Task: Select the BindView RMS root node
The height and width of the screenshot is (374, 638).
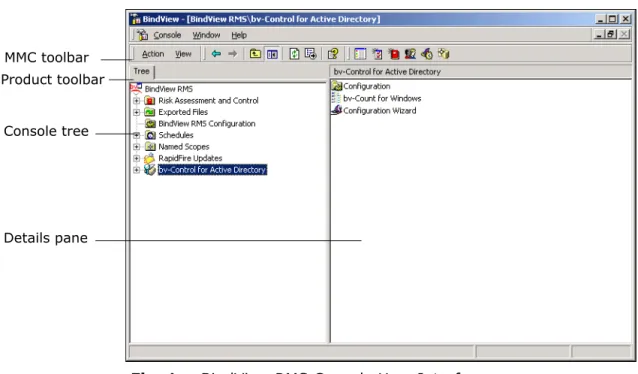Action: click(x=168, y=89)
